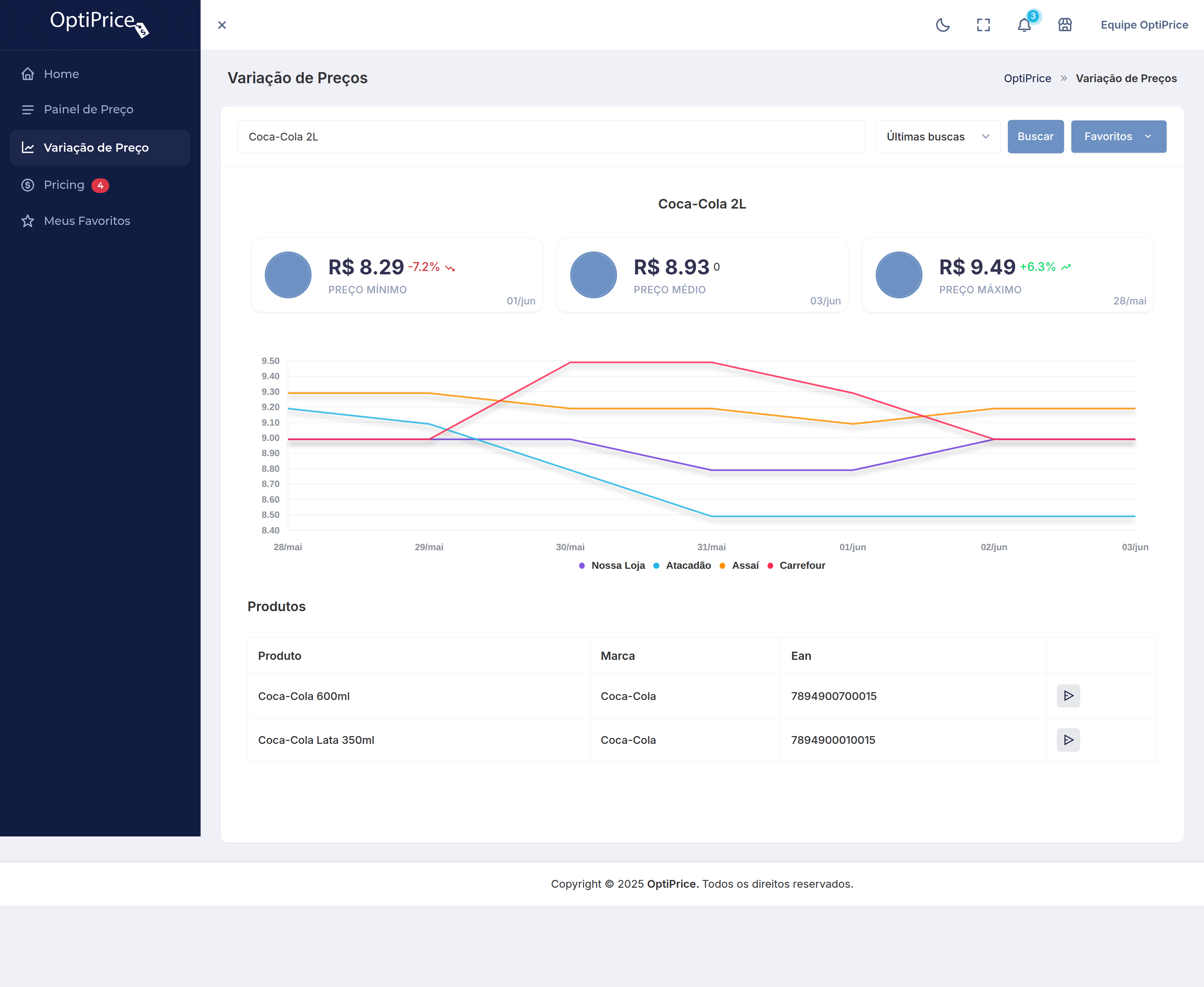Toggle Carrefour series in legend

pos(797,566)
